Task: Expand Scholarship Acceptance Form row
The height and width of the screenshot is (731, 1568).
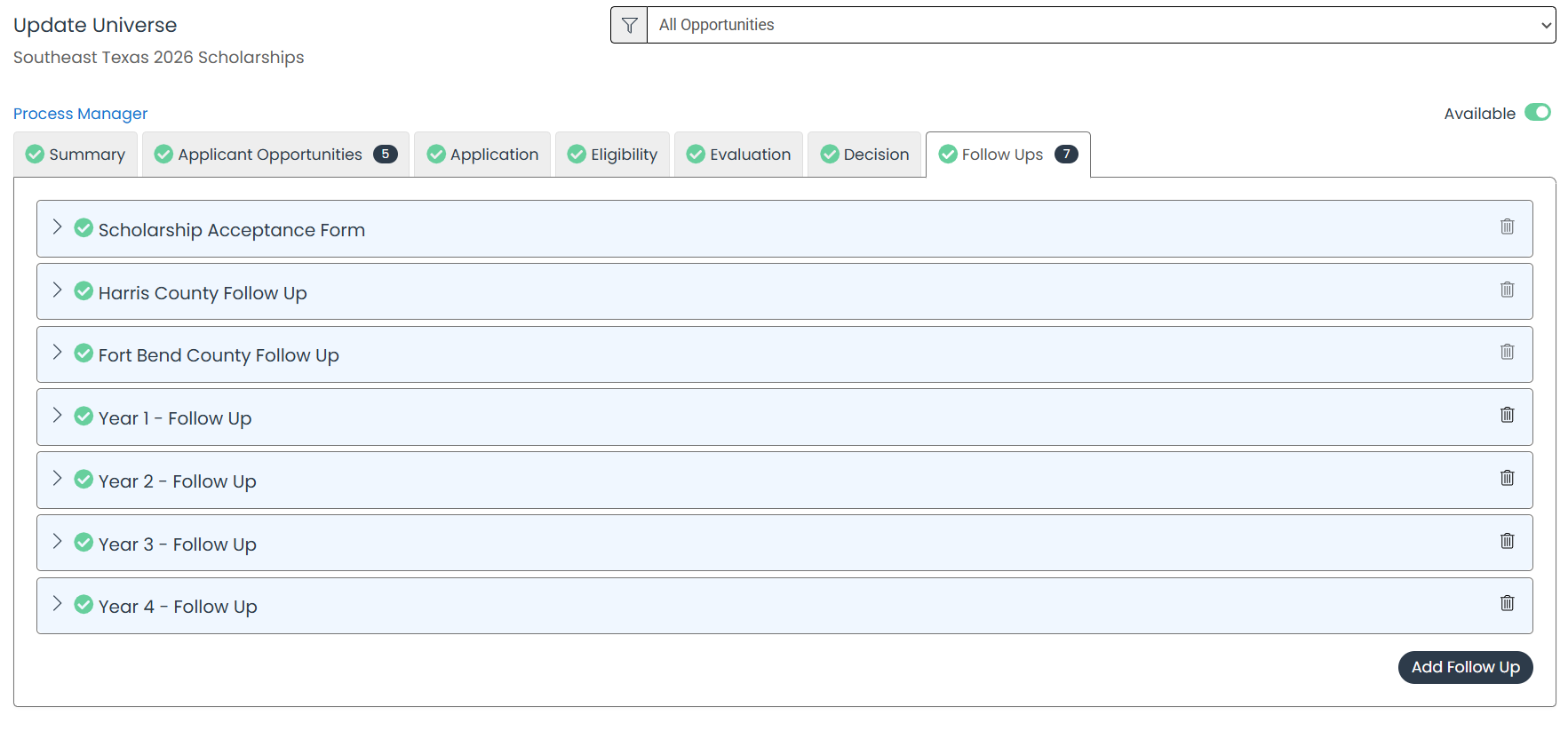Action: coord(57,227)
